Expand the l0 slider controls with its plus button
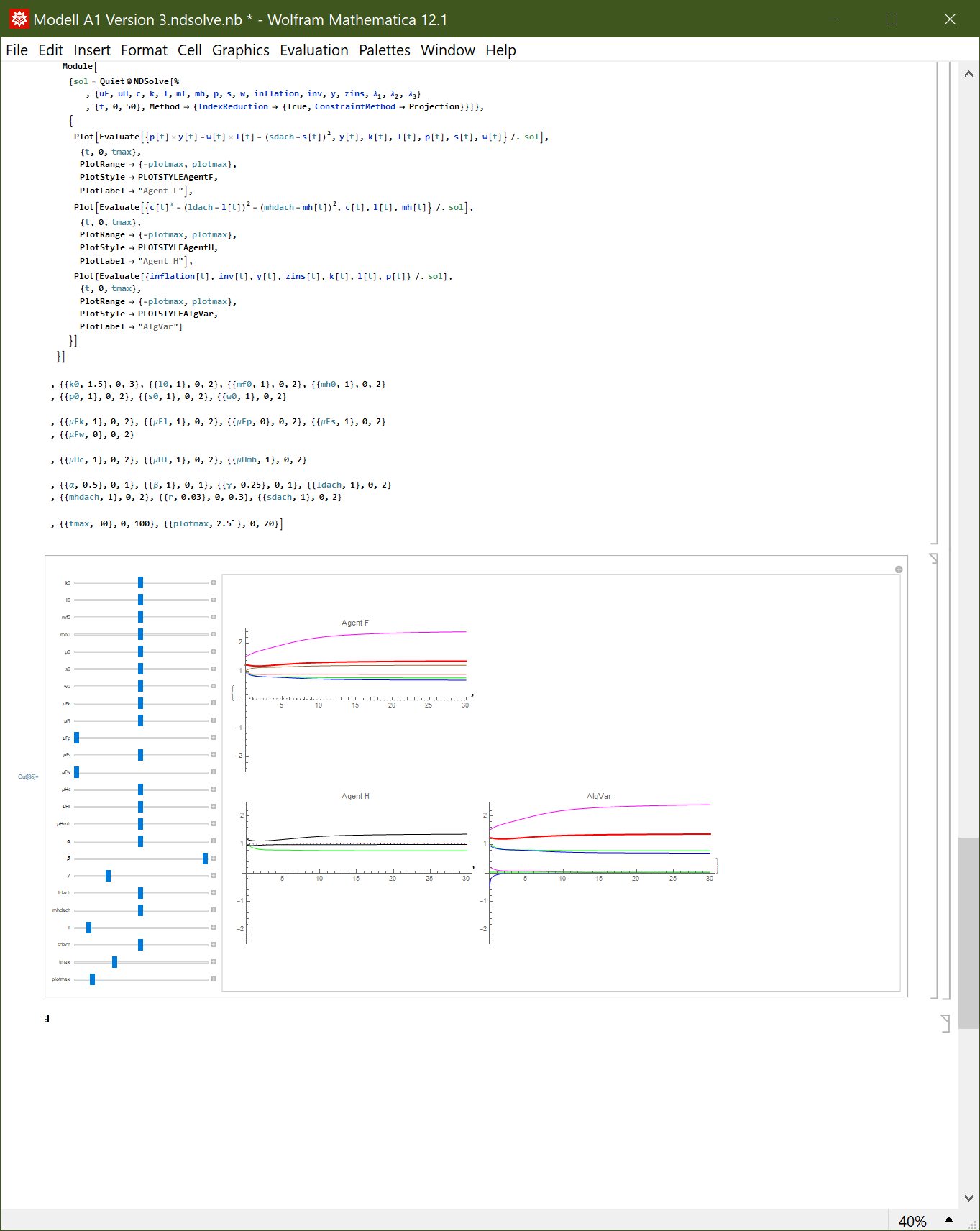The width and height of the screenshot is (980, 1231). tap(214, 600)
